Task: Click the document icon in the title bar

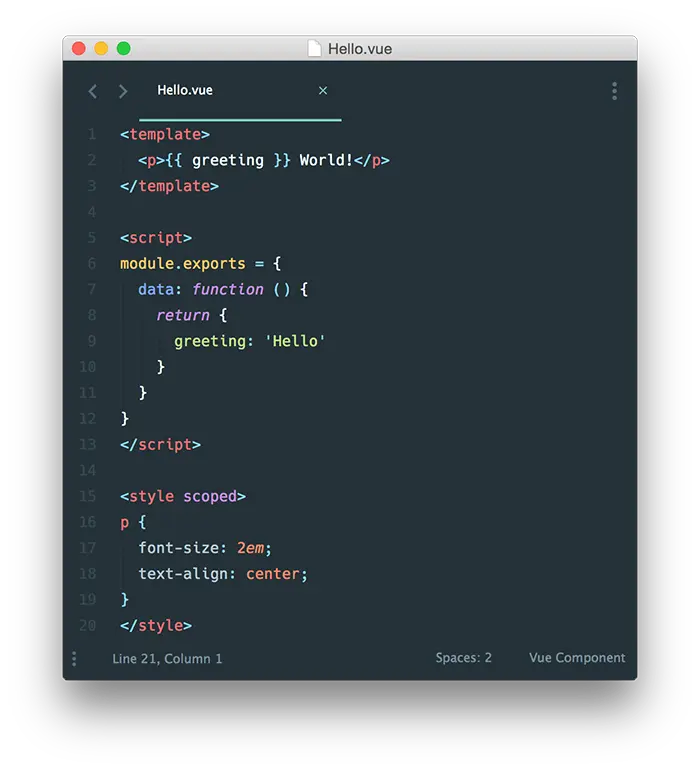Action: tap(314, 49)
